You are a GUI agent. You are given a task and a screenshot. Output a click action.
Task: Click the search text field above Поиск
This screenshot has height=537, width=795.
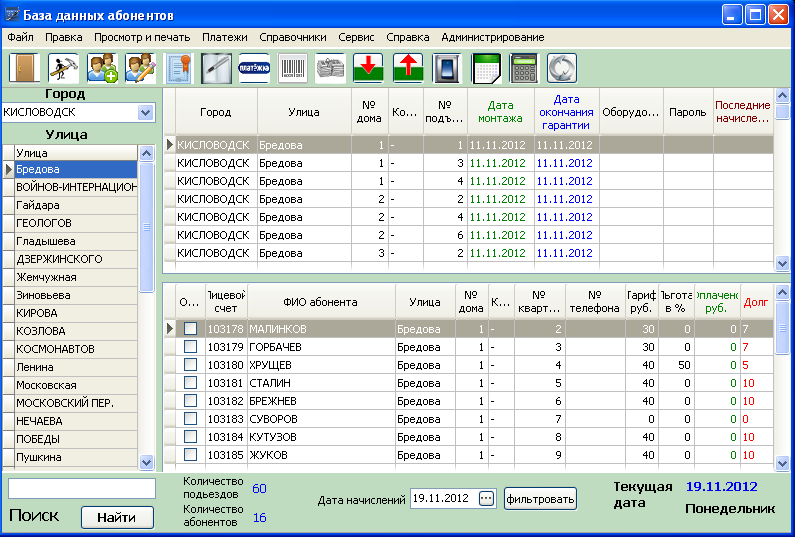click(82, 489)
